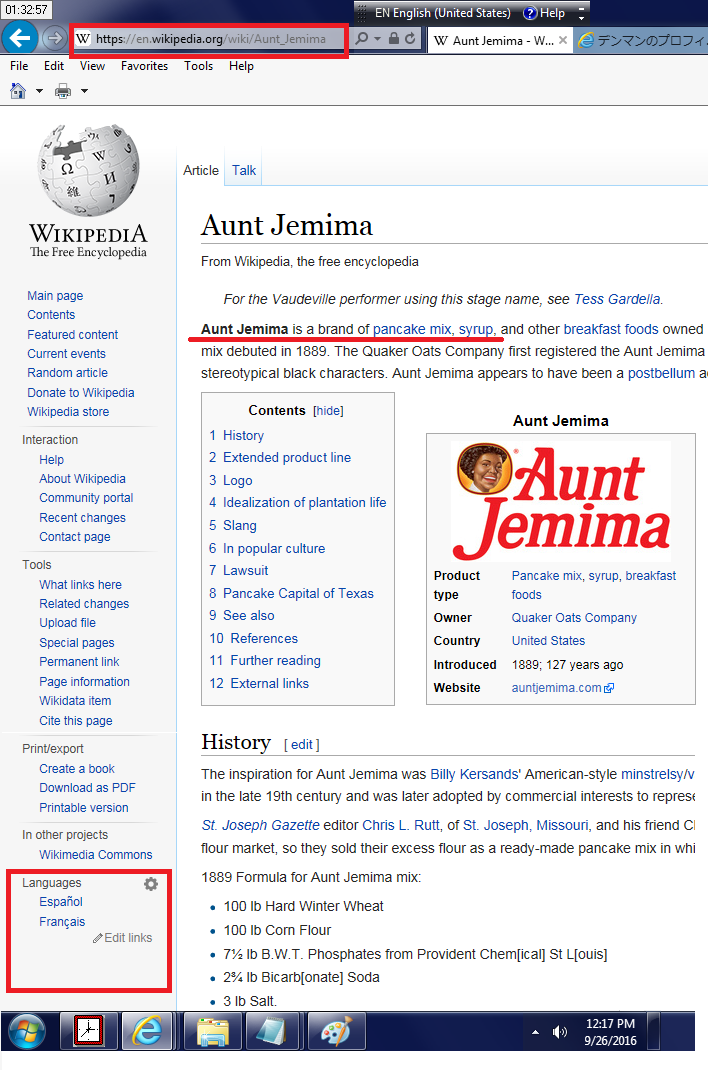Click the security padlock icon in address bar

click(394, 39)
